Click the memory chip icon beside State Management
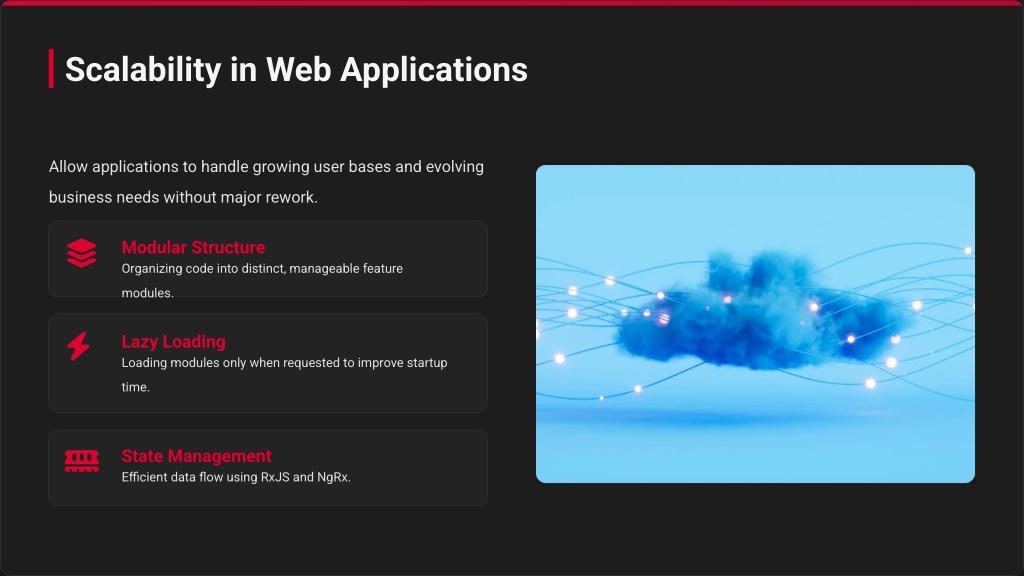This screenshot has width=1024, height=576. (81, 461)
